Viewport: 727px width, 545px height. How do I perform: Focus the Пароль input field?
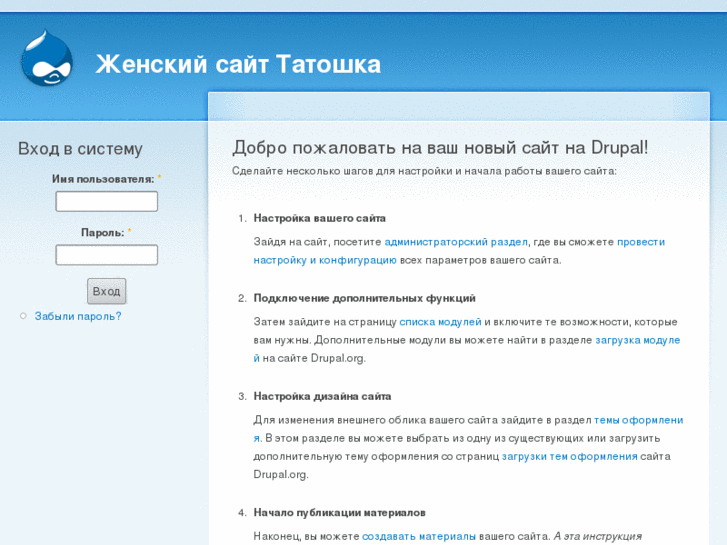(x=107, y=255)
